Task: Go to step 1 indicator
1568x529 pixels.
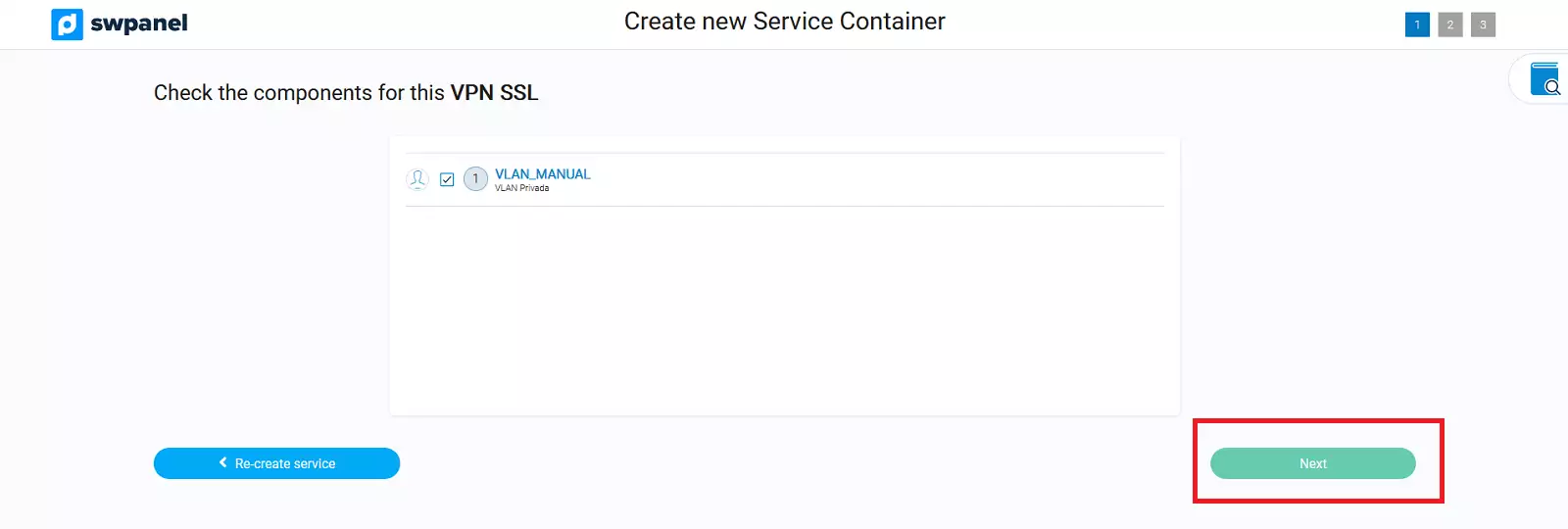Action: pos(1417,24)
